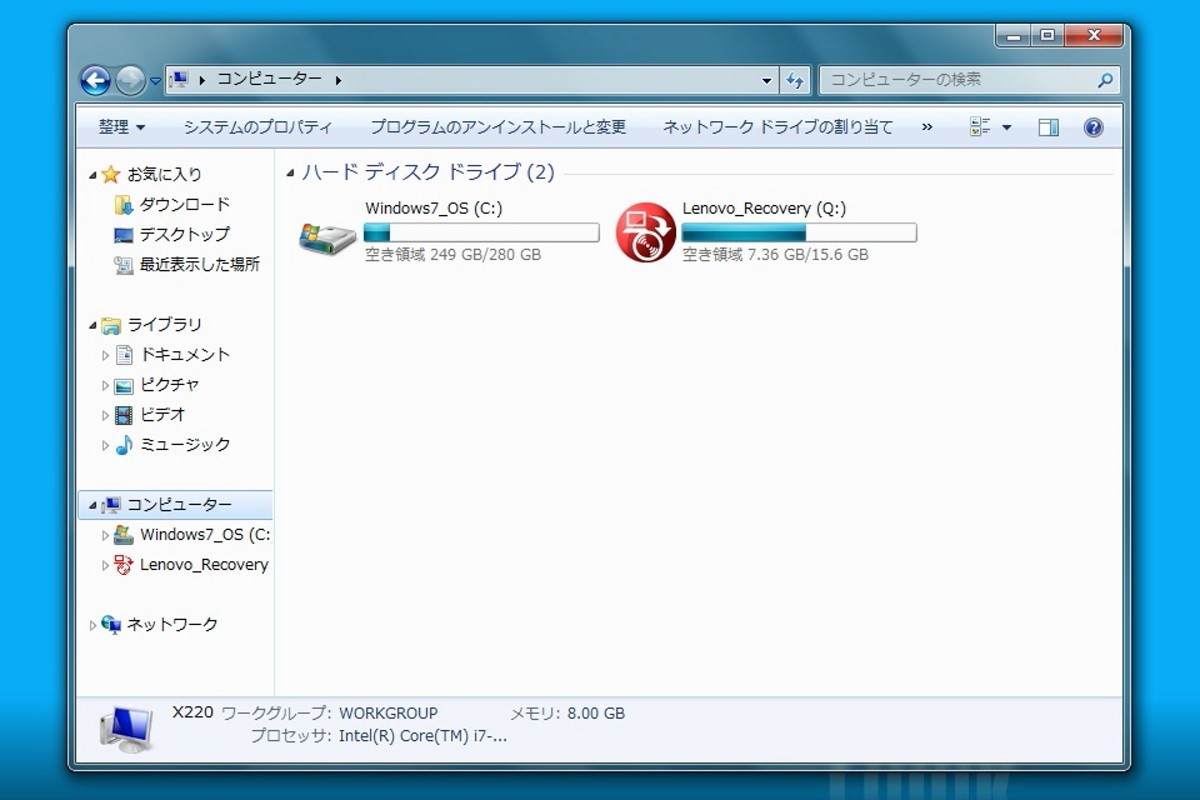Image resolution: width=1200 pixels, height=800 pixels.
Task: Open the ダウンロード folder
Action: coord(185,204)
